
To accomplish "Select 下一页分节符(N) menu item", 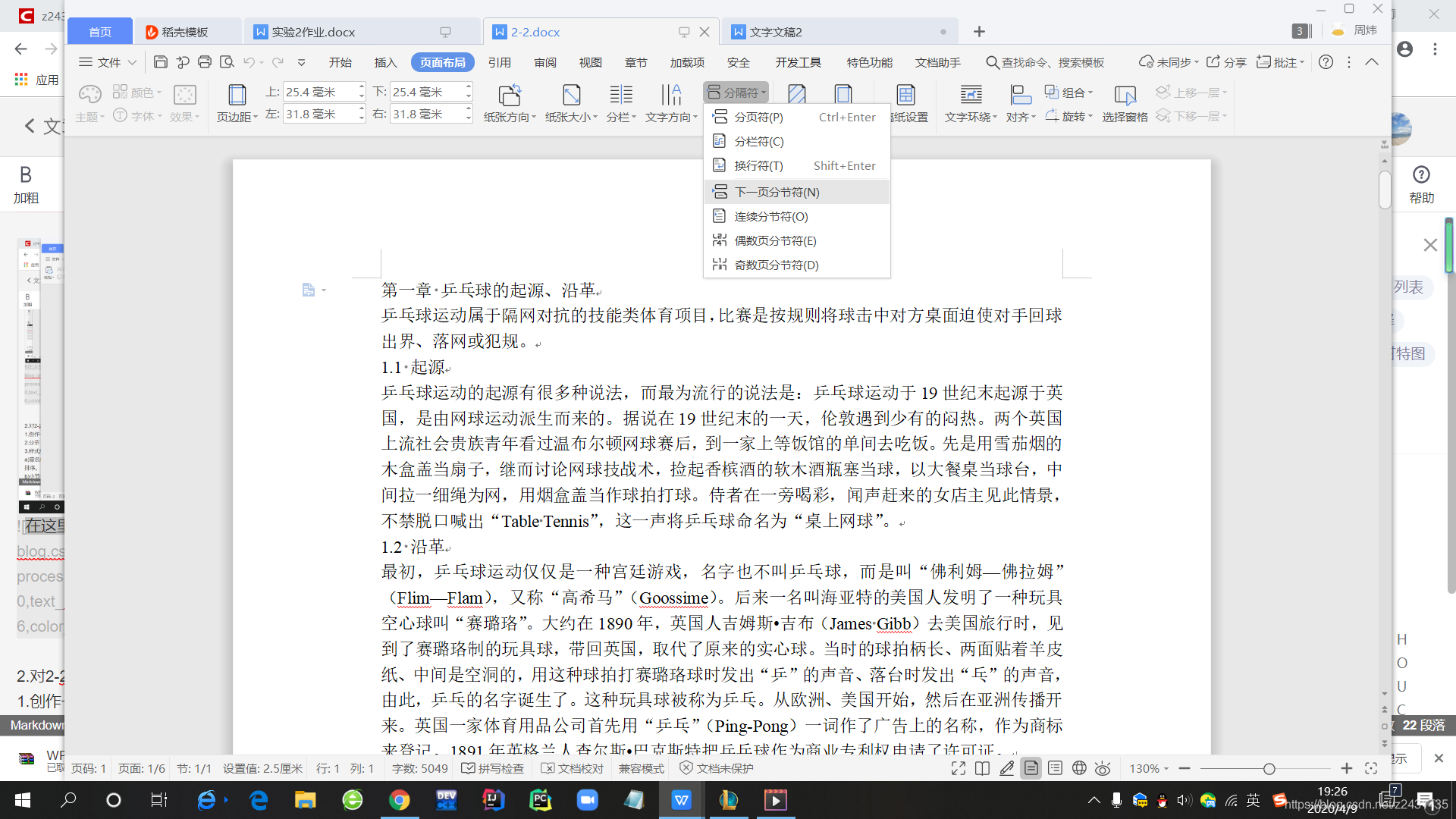I will pos(796,192).
